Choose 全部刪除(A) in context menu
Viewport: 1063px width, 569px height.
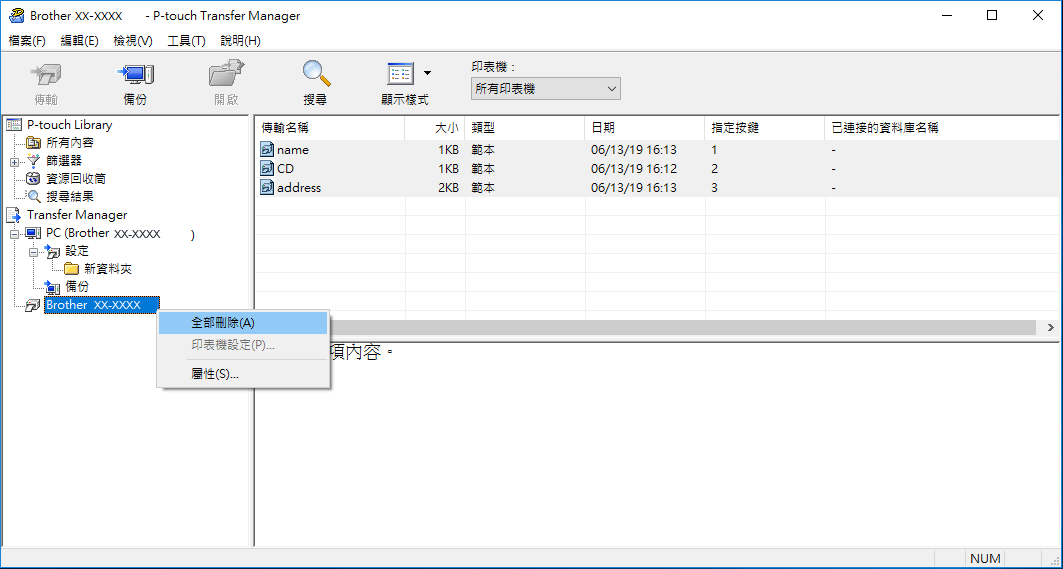coord(243,323)
